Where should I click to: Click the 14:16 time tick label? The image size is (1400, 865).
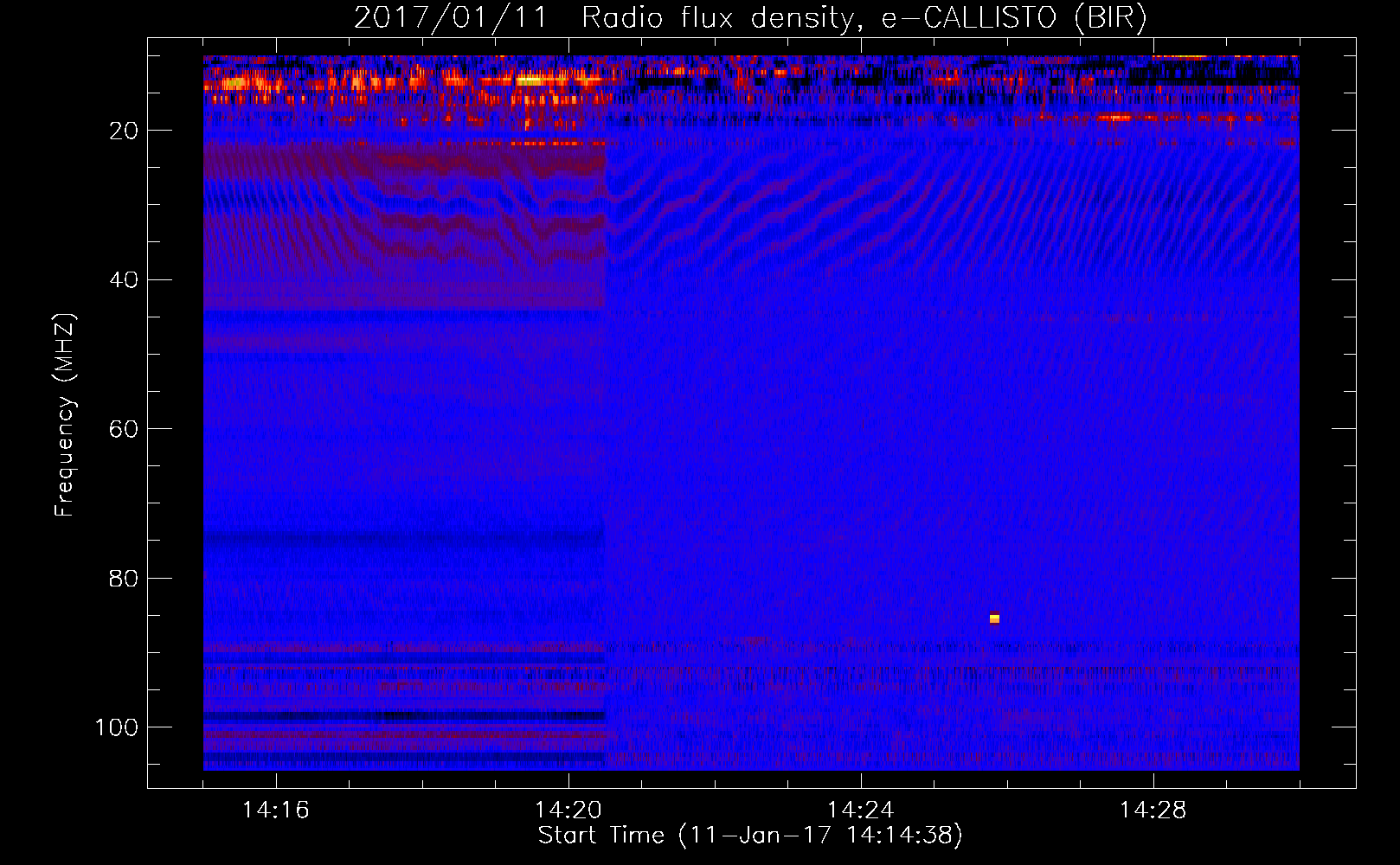coord(276,811)
